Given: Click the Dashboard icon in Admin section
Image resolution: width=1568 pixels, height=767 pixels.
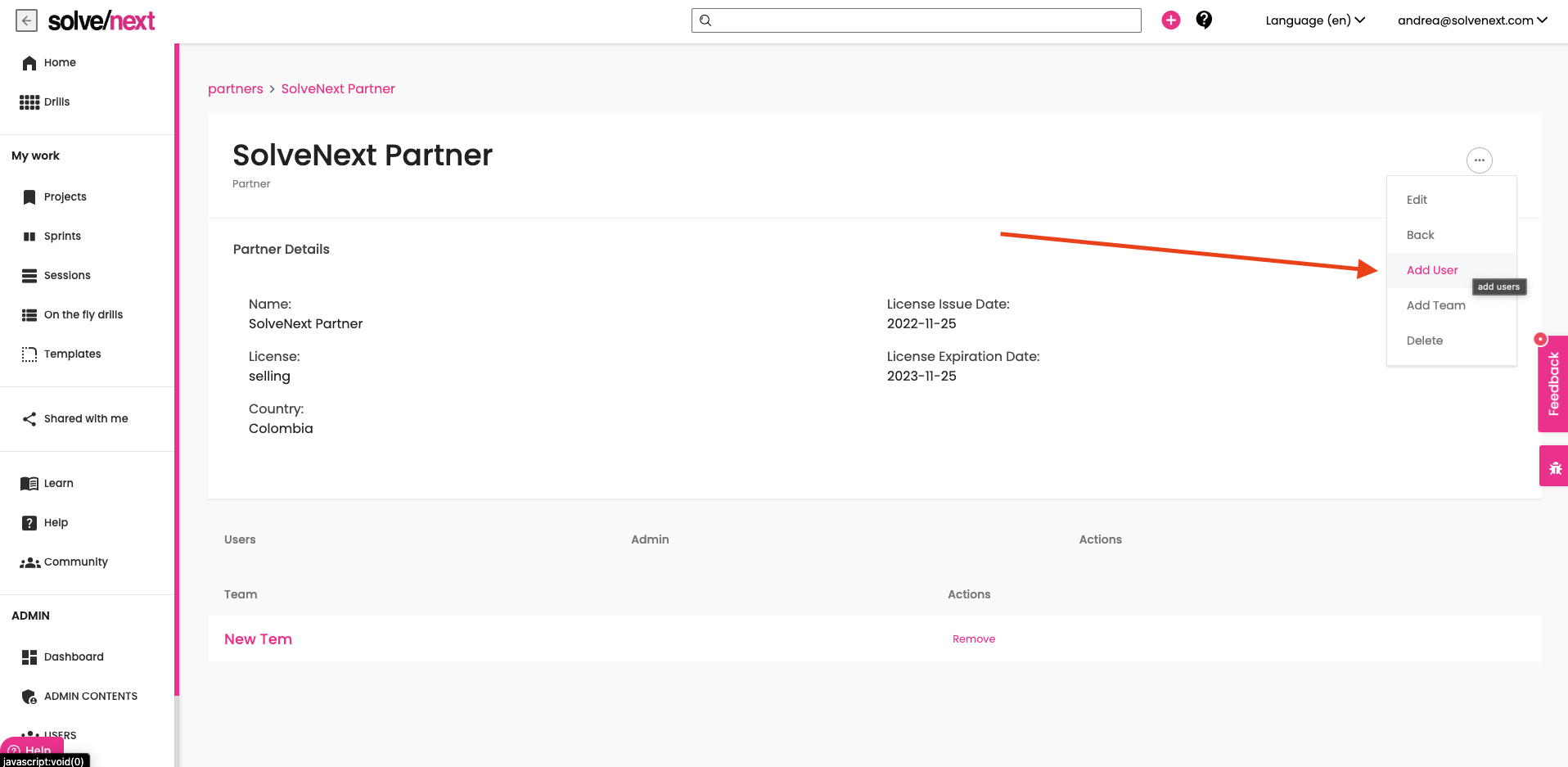Looking at the screenshot, I should click(x=29, y=657).
